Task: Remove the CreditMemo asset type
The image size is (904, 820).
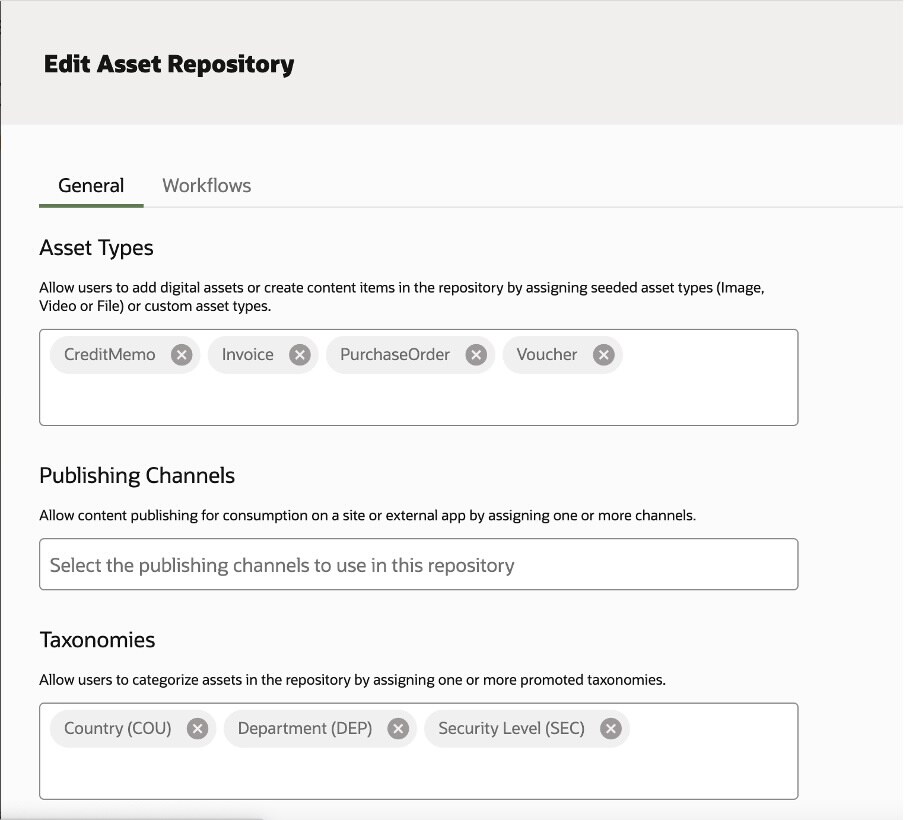Action: tap(181, 355)
